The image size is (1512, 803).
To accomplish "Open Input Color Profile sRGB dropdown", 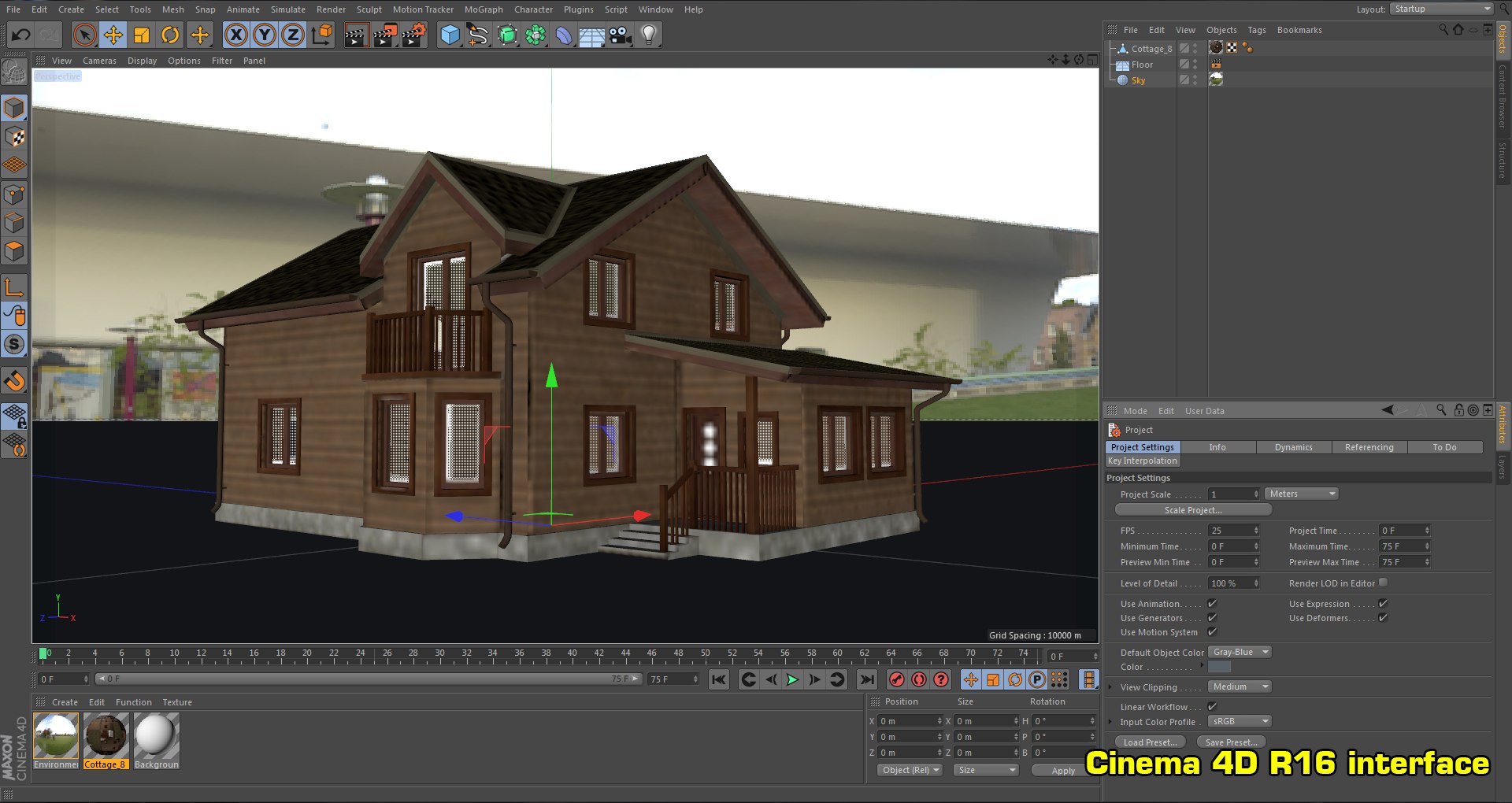I will click(x=1240, y=721).
